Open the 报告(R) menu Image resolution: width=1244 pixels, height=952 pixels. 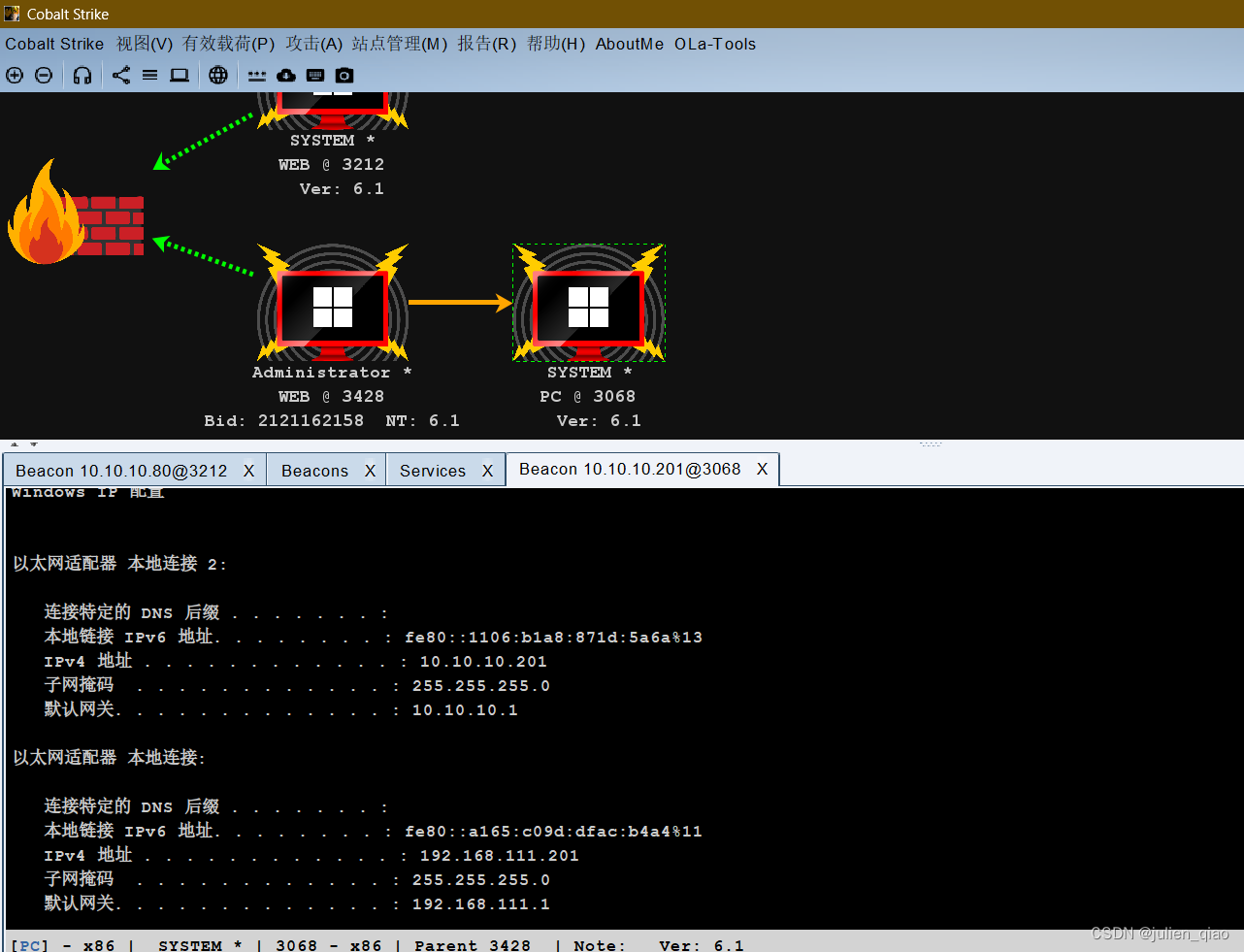pyautogui.click(x=487, y=44)
